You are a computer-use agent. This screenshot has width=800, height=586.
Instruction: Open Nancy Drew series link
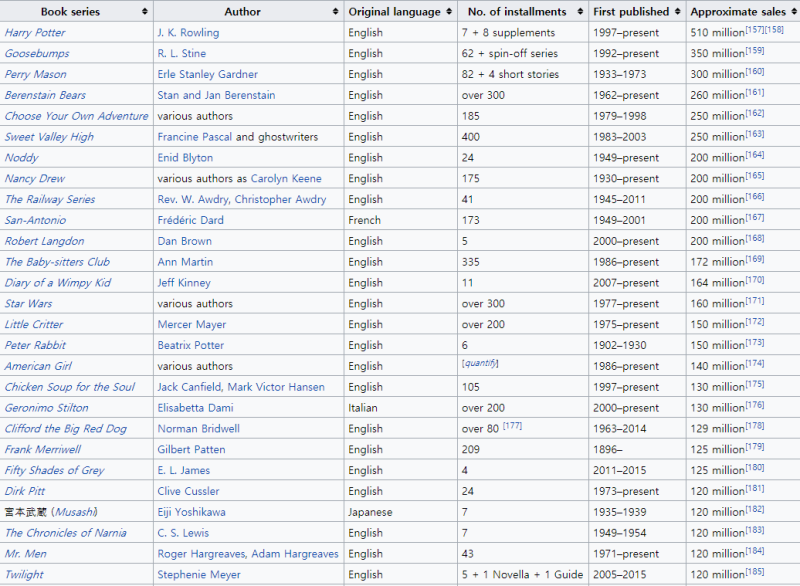pyautogui.click(x=35, y=179)
